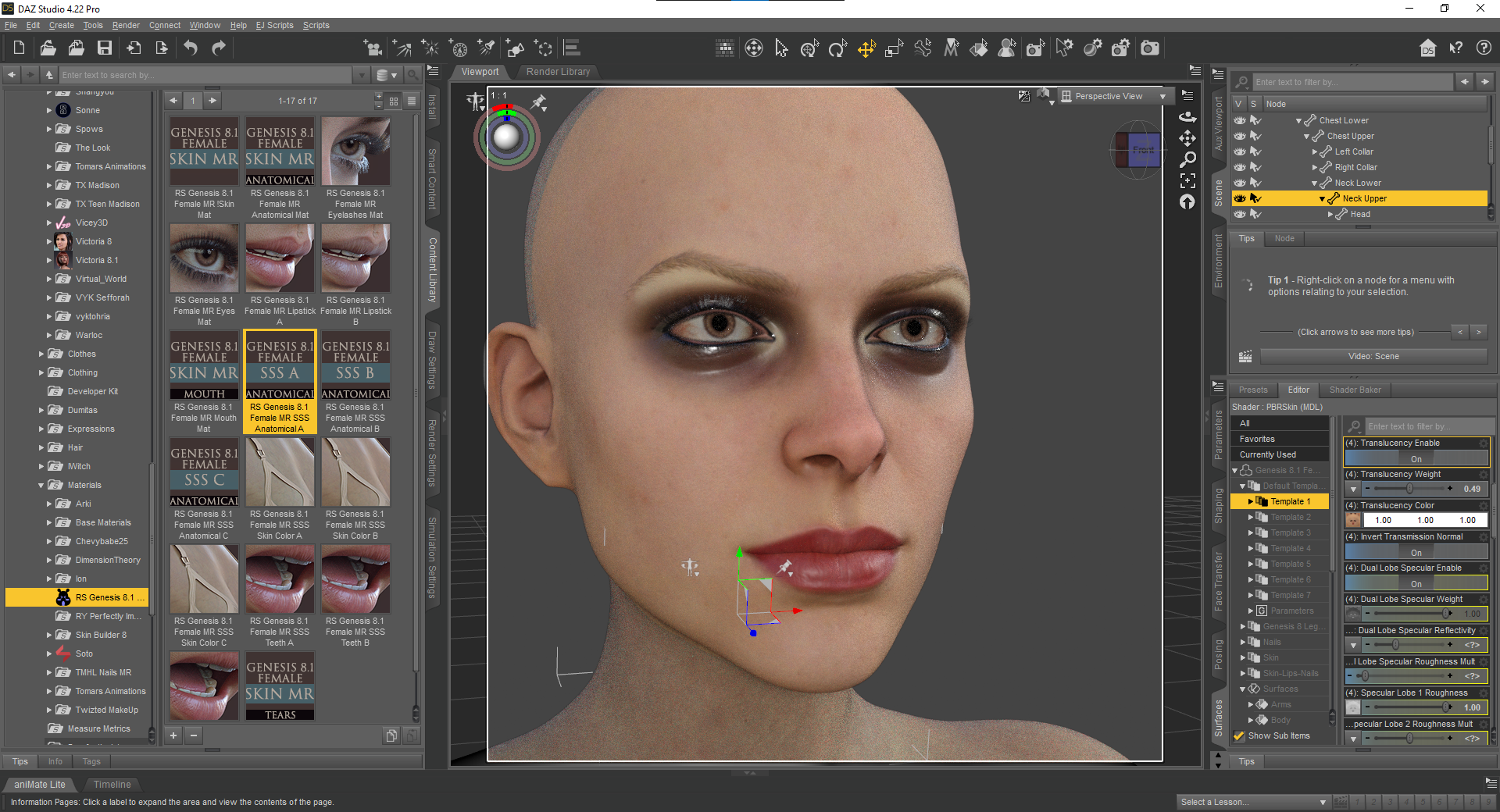Select the ActivePose bone tool
This screenshot has width=1500, height=812.
[923, 48]
